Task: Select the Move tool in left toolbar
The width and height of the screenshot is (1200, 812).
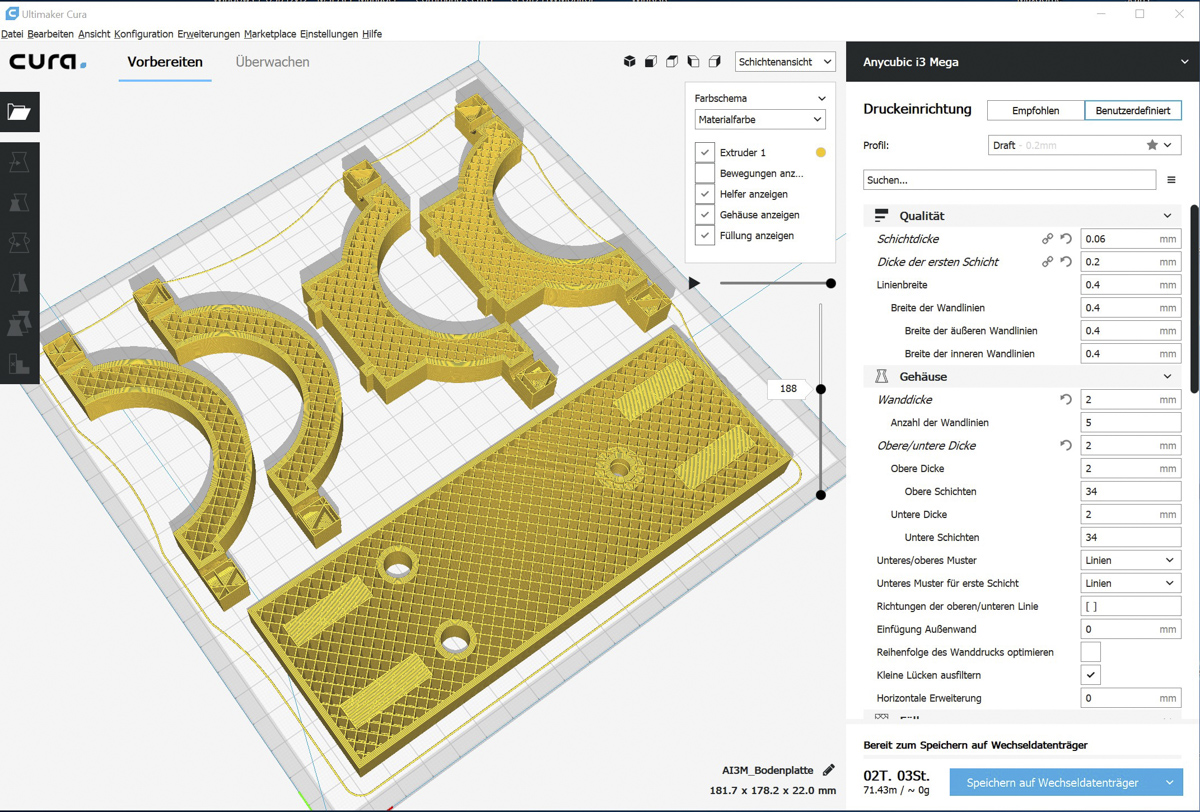Action: click(19, 162)
